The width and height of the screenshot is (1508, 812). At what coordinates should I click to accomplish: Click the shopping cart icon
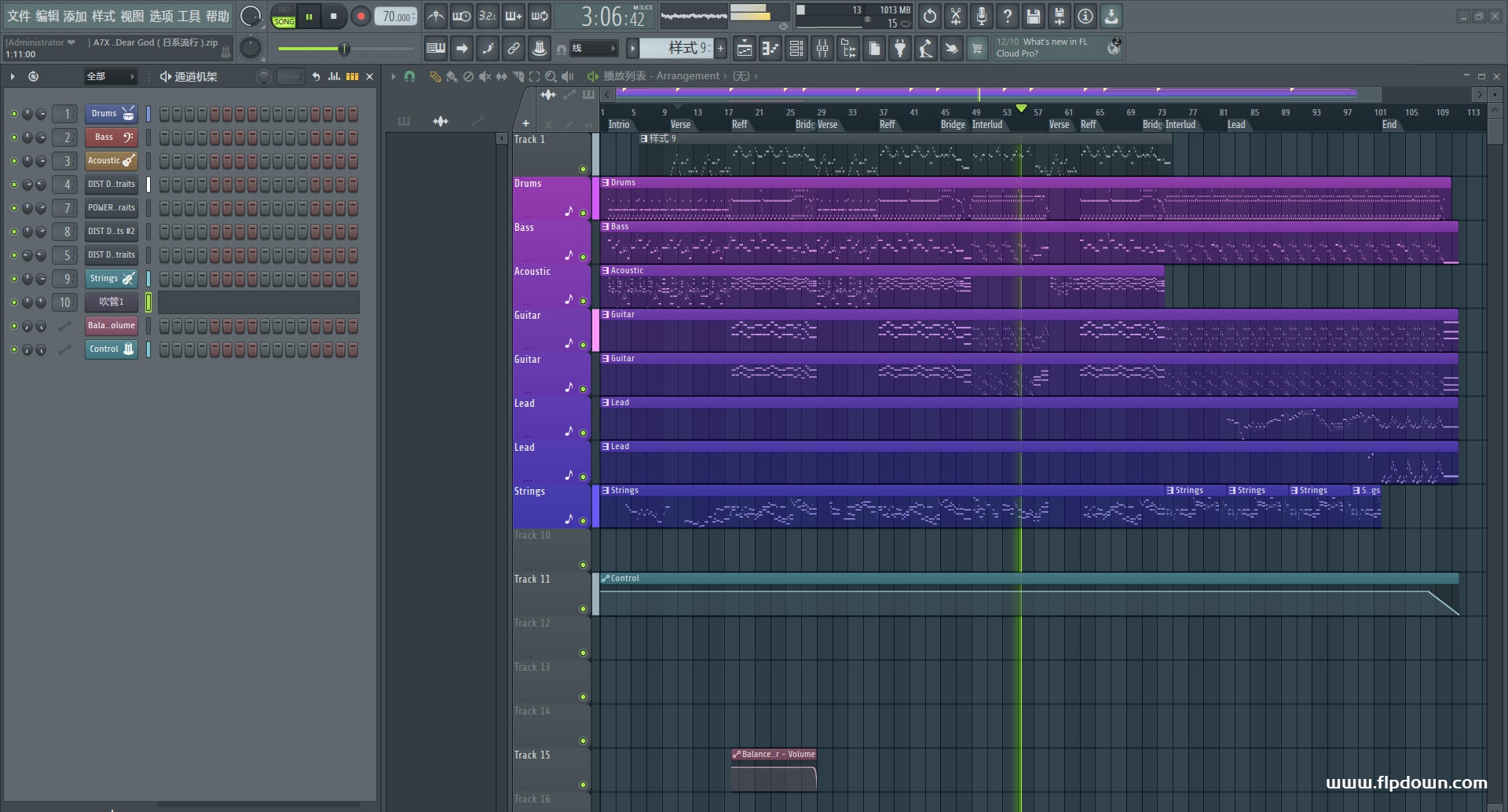[x=977, y=49]
